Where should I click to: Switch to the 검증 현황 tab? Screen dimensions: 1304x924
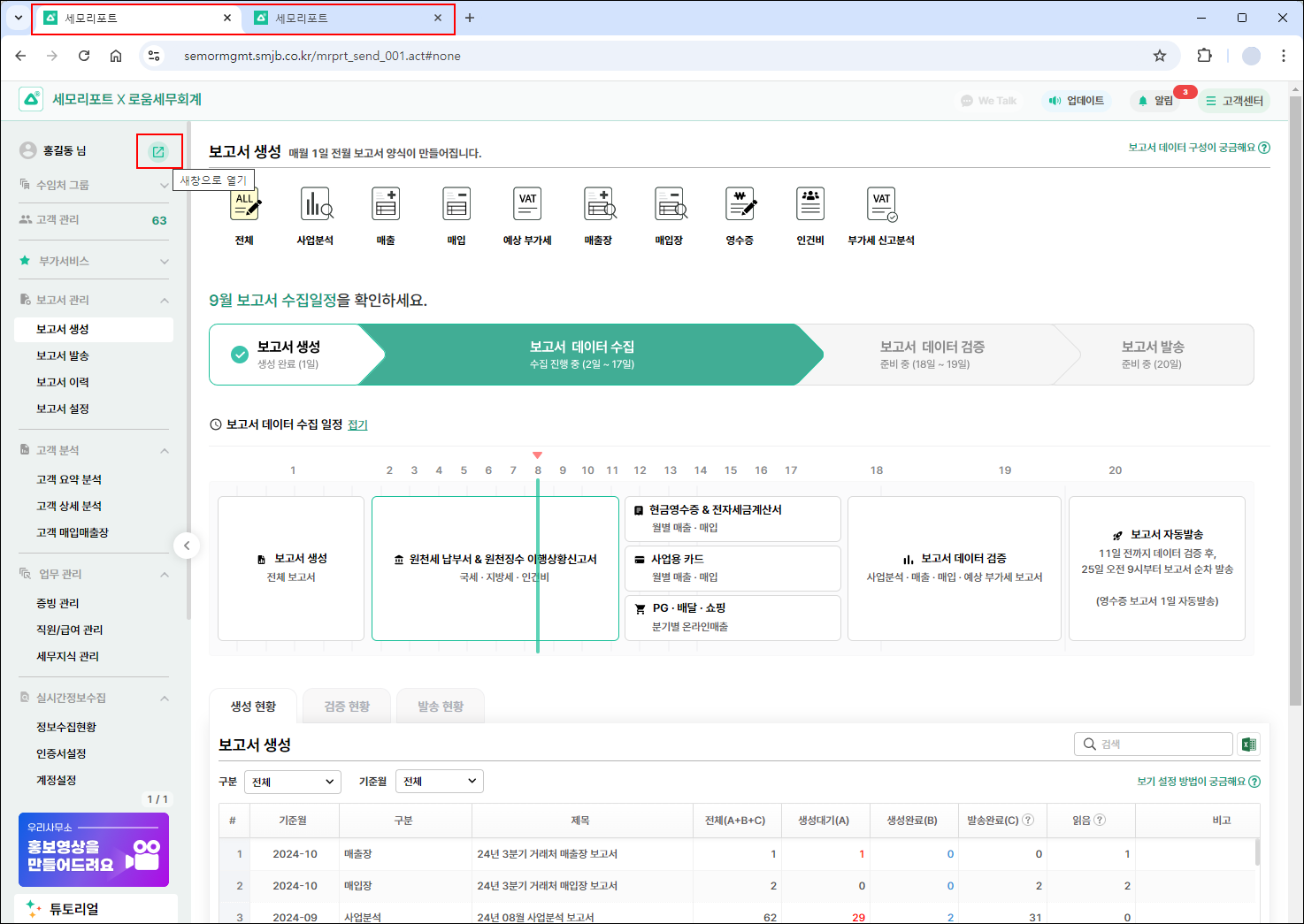coord(347,706)
